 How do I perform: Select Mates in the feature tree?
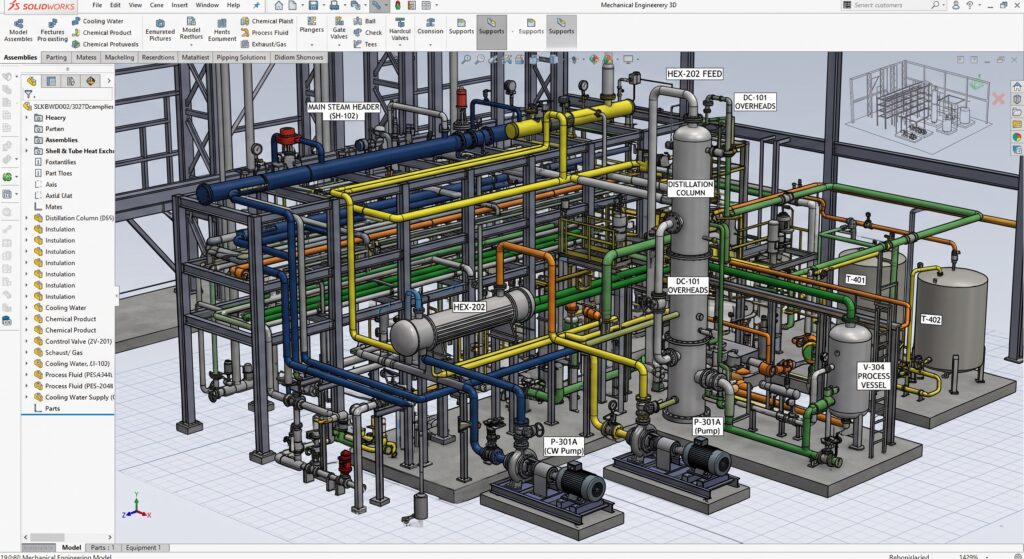point(54,207)
